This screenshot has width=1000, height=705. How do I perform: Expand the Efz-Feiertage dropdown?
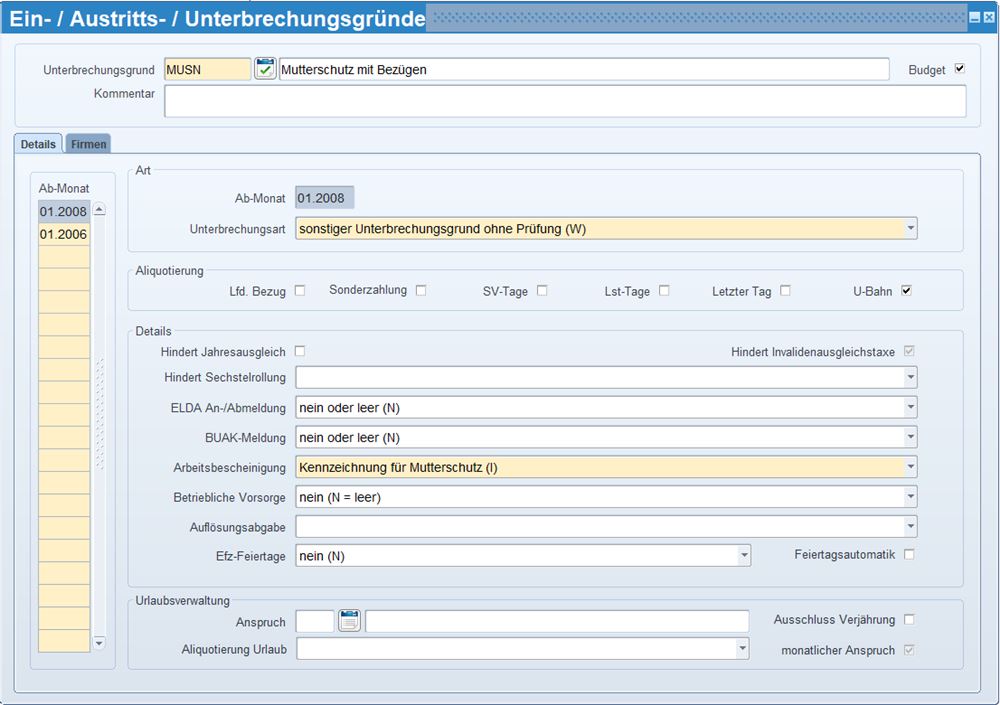pos(743,555)
